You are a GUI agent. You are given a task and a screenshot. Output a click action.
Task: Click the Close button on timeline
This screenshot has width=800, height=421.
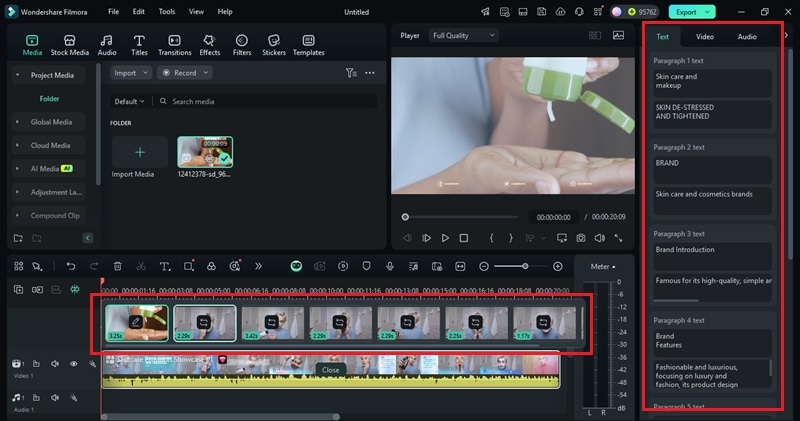331,370
